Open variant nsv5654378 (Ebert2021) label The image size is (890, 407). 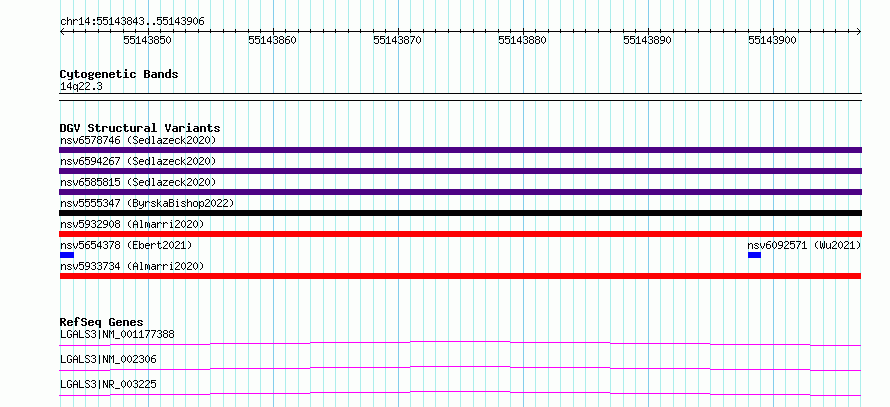point(126,245)
